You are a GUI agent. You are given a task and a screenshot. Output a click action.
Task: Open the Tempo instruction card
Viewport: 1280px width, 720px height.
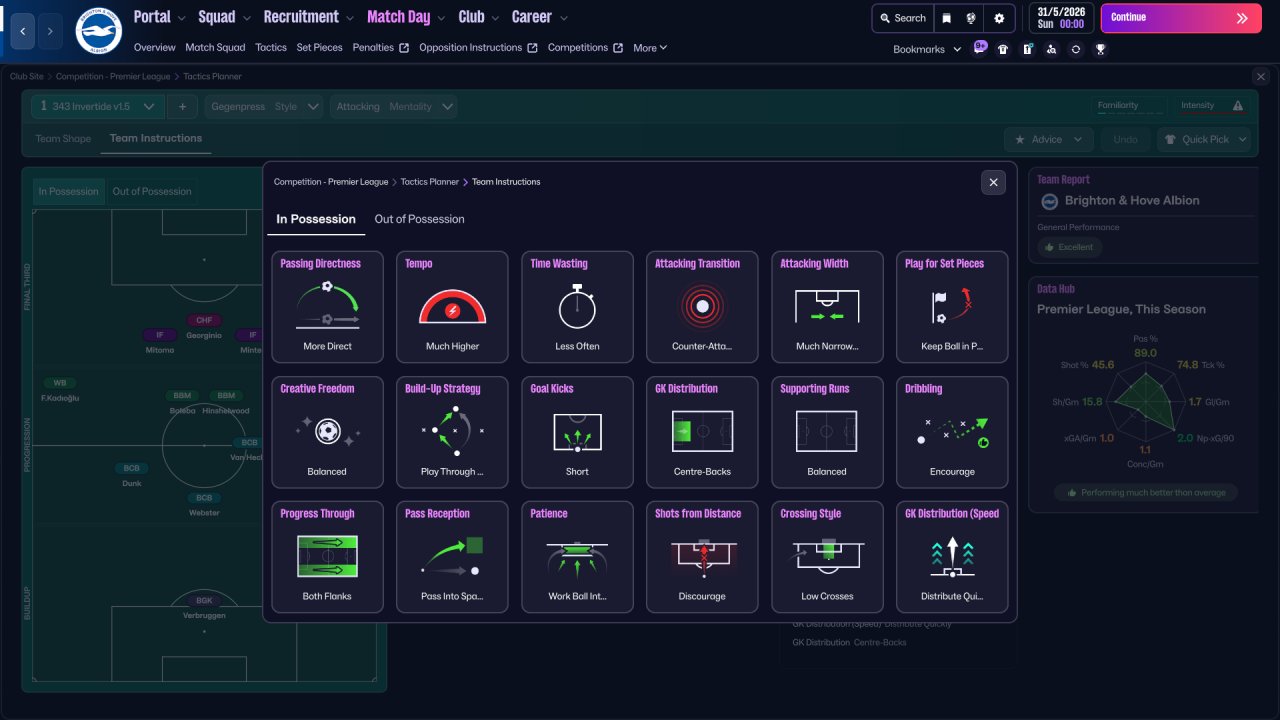click(x=452, y=307)
